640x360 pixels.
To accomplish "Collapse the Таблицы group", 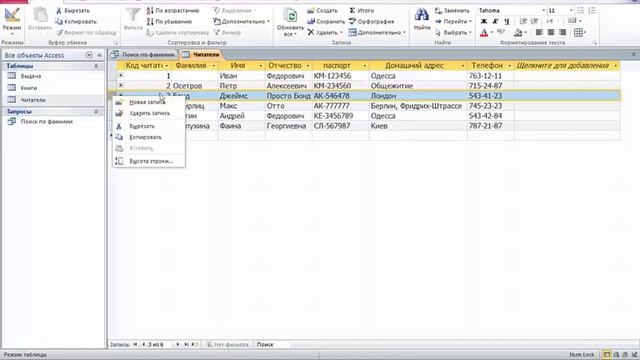I will click(x=96, y=66).
